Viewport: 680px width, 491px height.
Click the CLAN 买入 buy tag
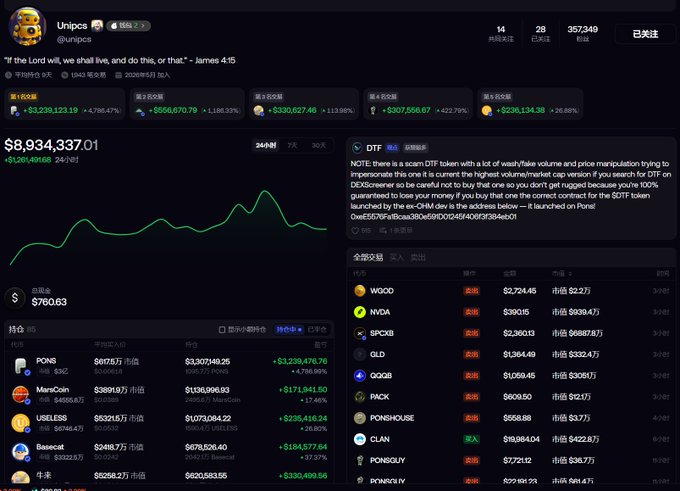click(x=471, y=439)
